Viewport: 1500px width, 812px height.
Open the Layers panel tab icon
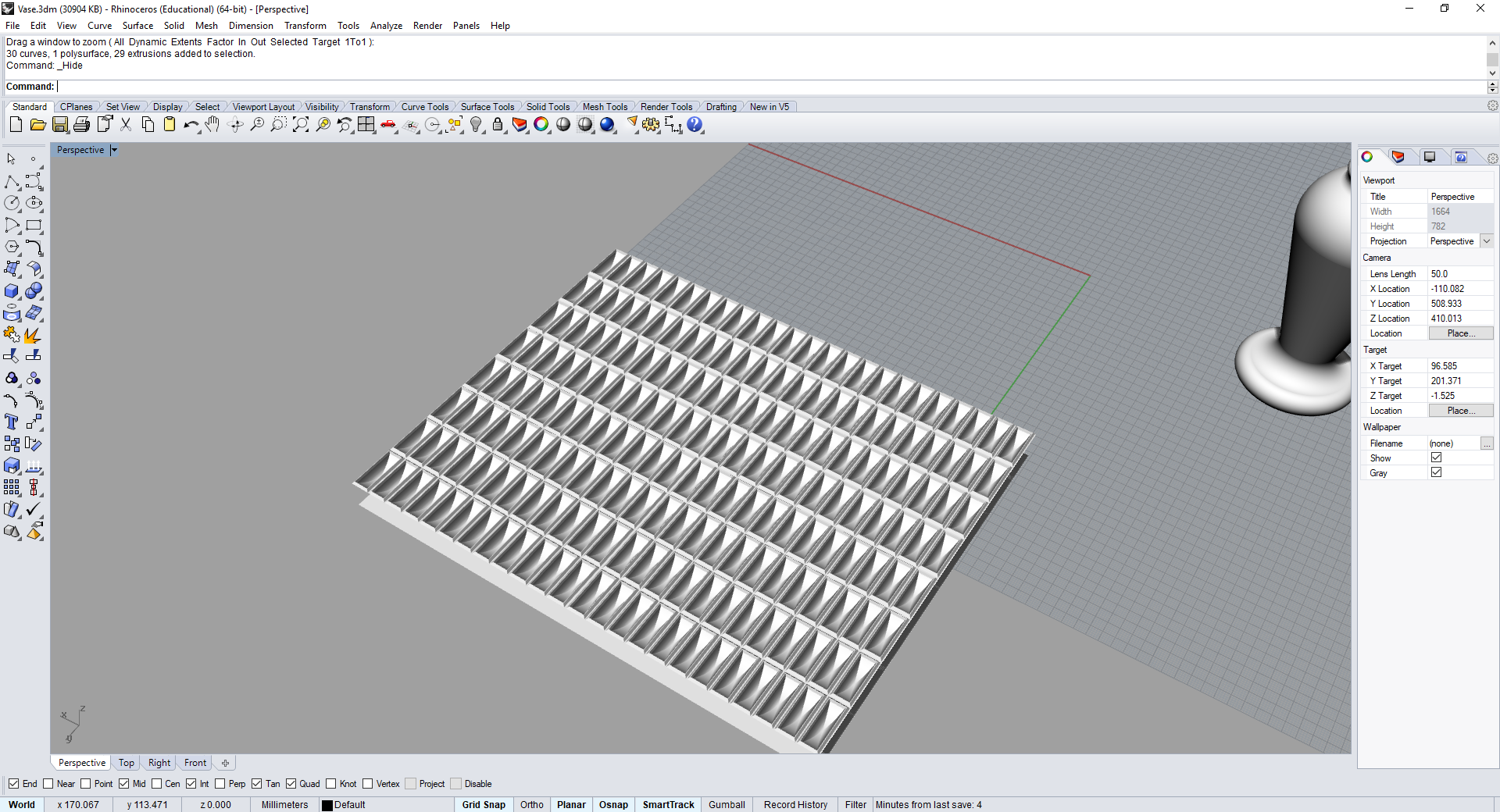[1398, 157]
